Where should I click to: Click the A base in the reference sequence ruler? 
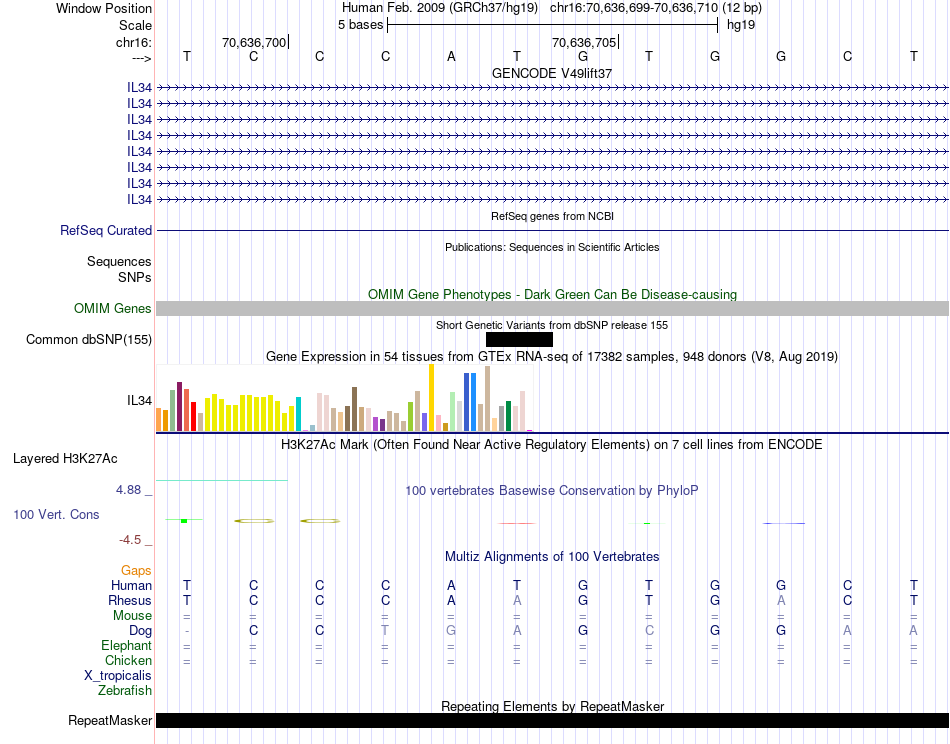(x=451, y=57)
